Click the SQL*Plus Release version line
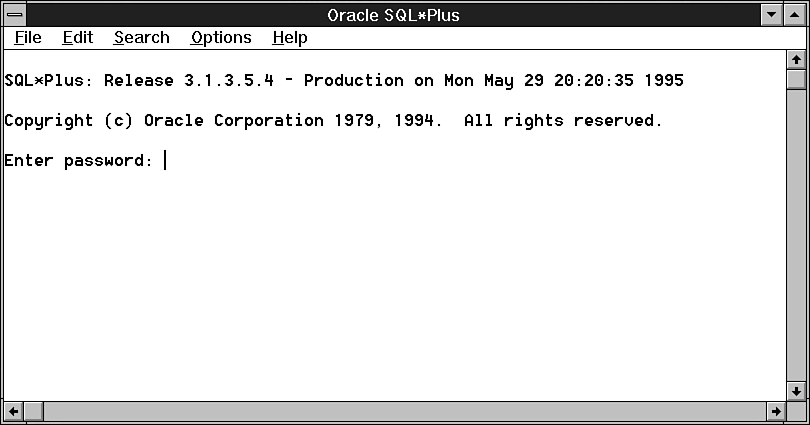 (x=344, y=81)
